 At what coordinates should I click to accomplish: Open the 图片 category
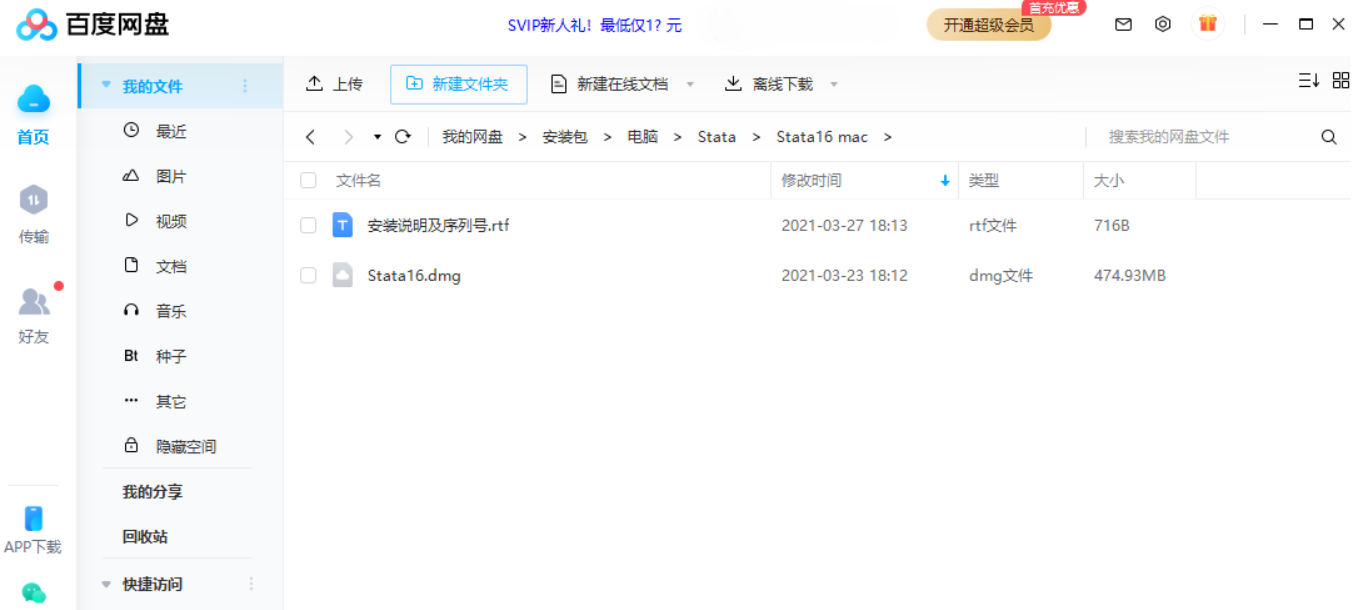(170, 176)
